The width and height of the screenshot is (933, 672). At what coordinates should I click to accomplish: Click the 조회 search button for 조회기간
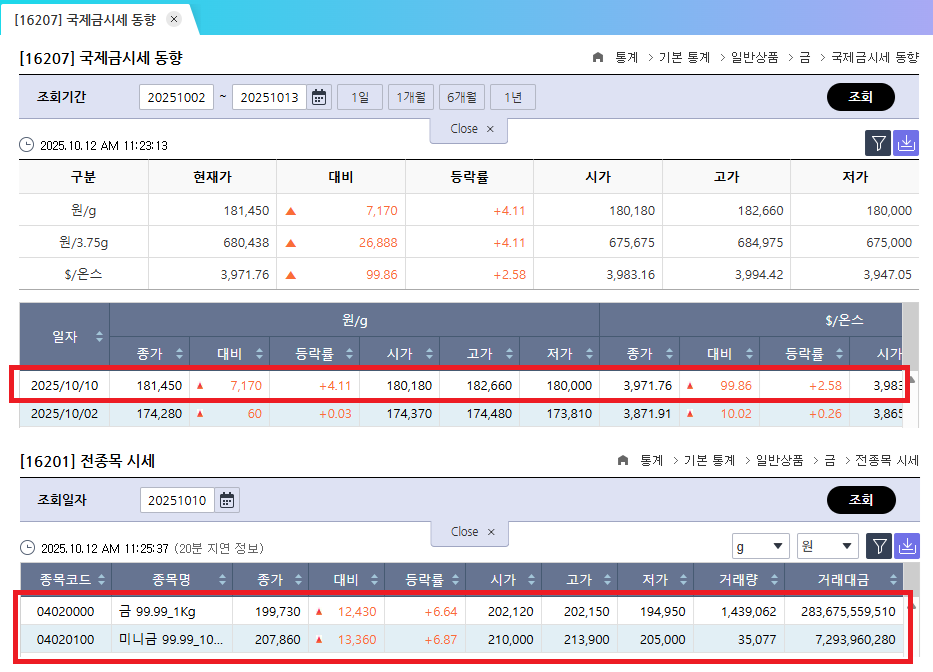tap(860, 99)
